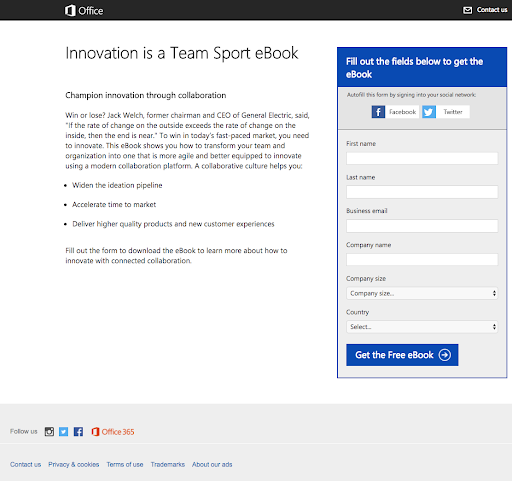Image resolution: width=512 pixels, height=481 pixels.
Task: Open the footer Facebook icon
Action: click(x=78, y=432)
